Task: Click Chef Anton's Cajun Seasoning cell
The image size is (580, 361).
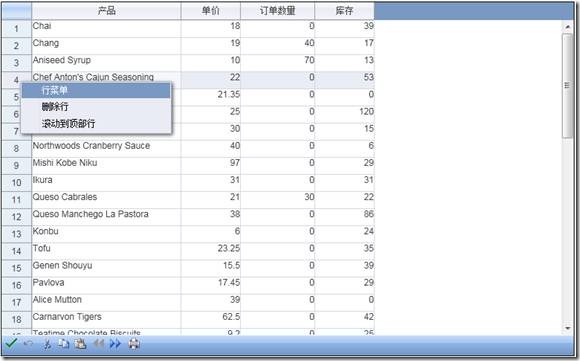Action: click(x=107, y=77)
